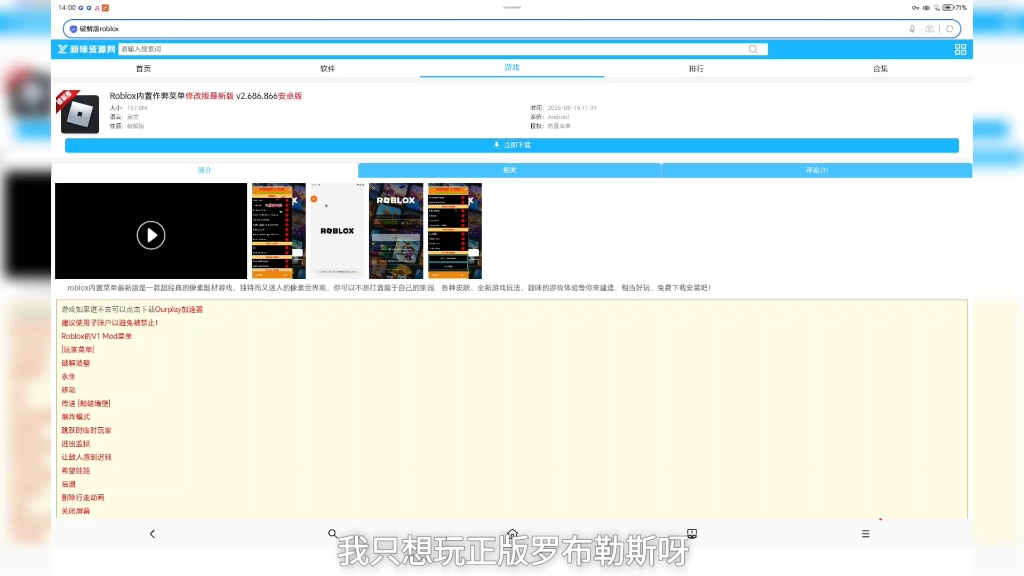1024x576 pixels.
Task: Tap the 希望娃娃 line
Action: click(76, 470)
